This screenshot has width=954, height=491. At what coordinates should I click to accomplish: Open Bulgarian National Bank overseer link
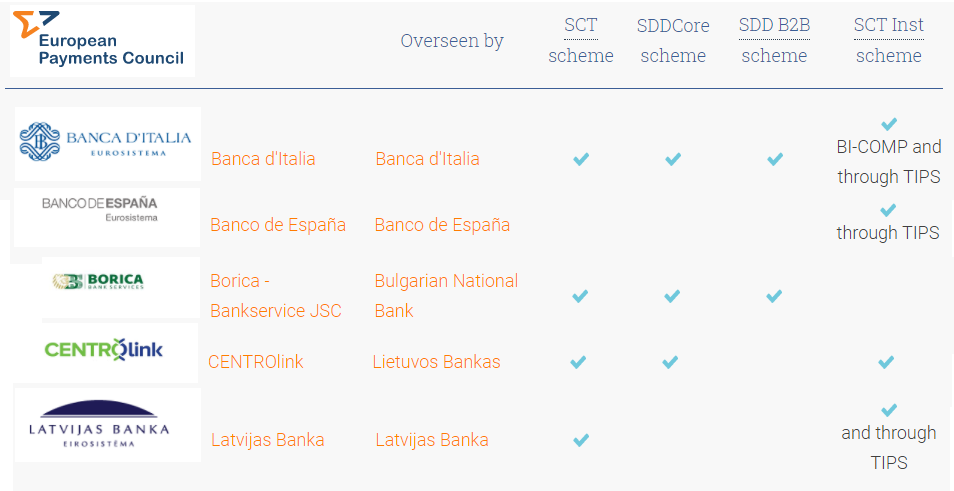pyautogui.click(x=446, y=296)
